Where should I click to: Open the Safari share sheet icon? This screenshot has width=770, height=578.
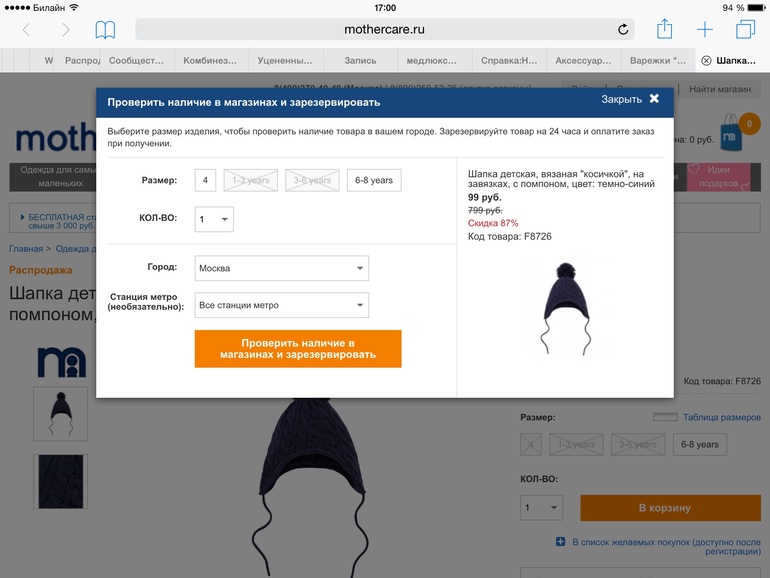664,29
